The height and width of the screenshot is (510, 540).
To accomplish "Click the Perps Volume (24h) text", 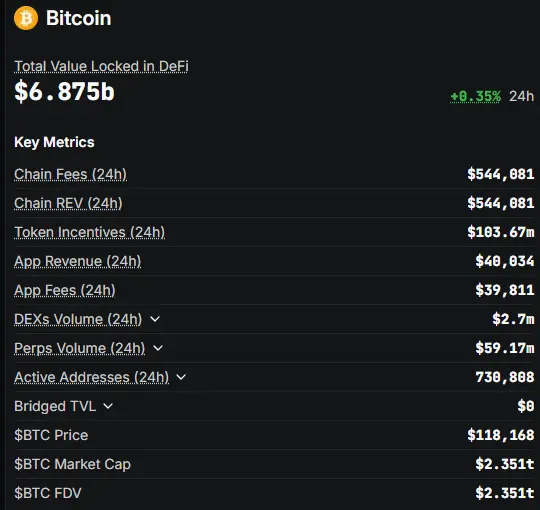I will (x=80, y=348).
